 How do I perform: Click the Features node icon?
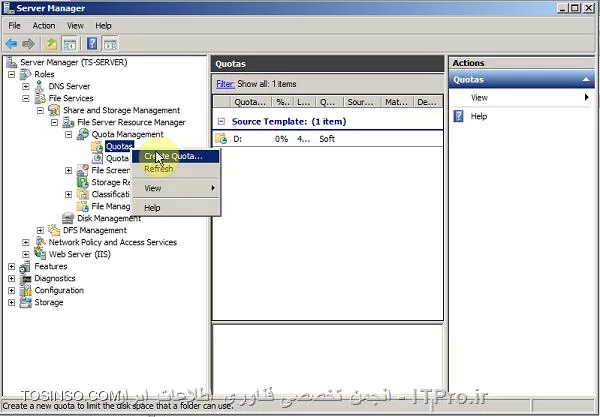pos(26,266)
